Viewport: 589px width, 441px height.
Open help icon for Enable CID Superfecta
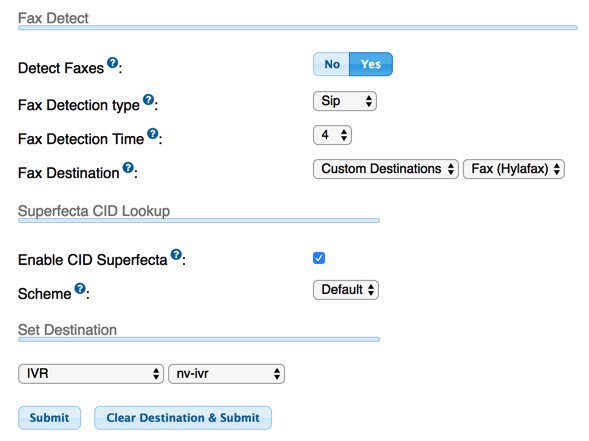[176, 254]
